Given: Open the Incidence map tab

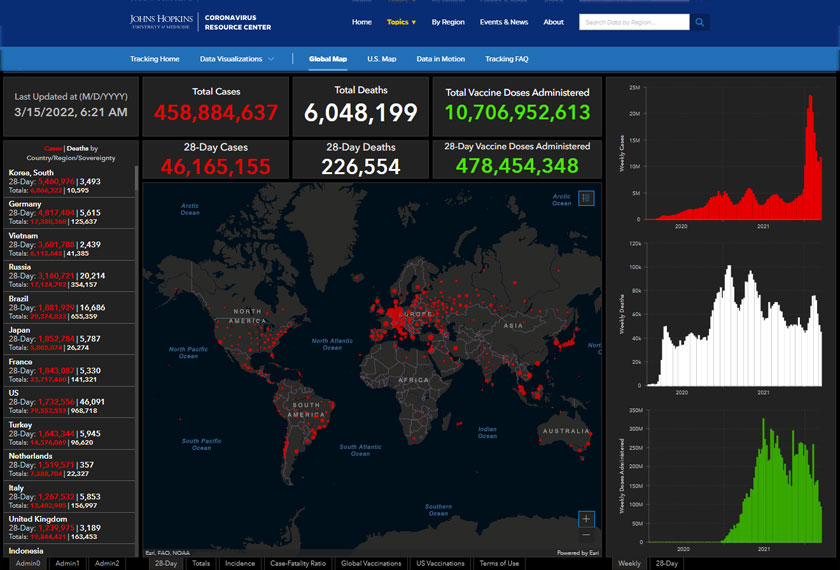Looking at the screenshot, I should click(x=239, y=563).
